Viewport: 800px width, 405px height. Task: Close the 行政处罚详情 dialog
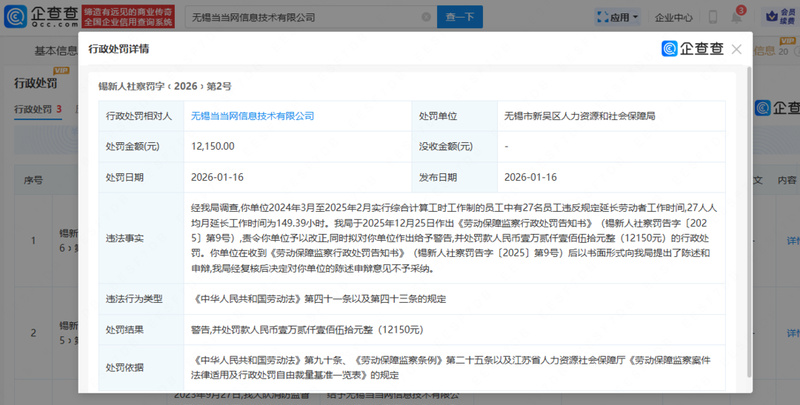coord(736,49)
